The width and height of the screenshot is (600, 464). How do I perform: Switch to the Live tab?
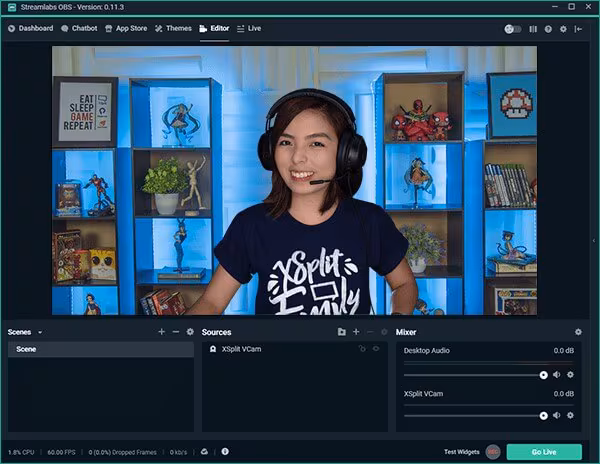(x=249, y=28)
